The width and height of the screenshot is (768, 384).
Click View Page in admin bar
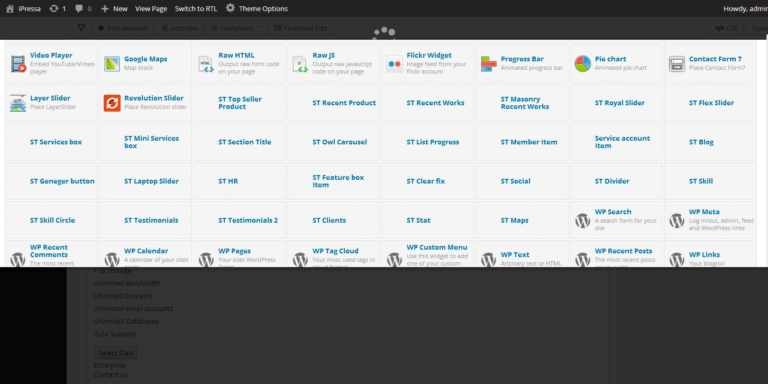[151, 8]
